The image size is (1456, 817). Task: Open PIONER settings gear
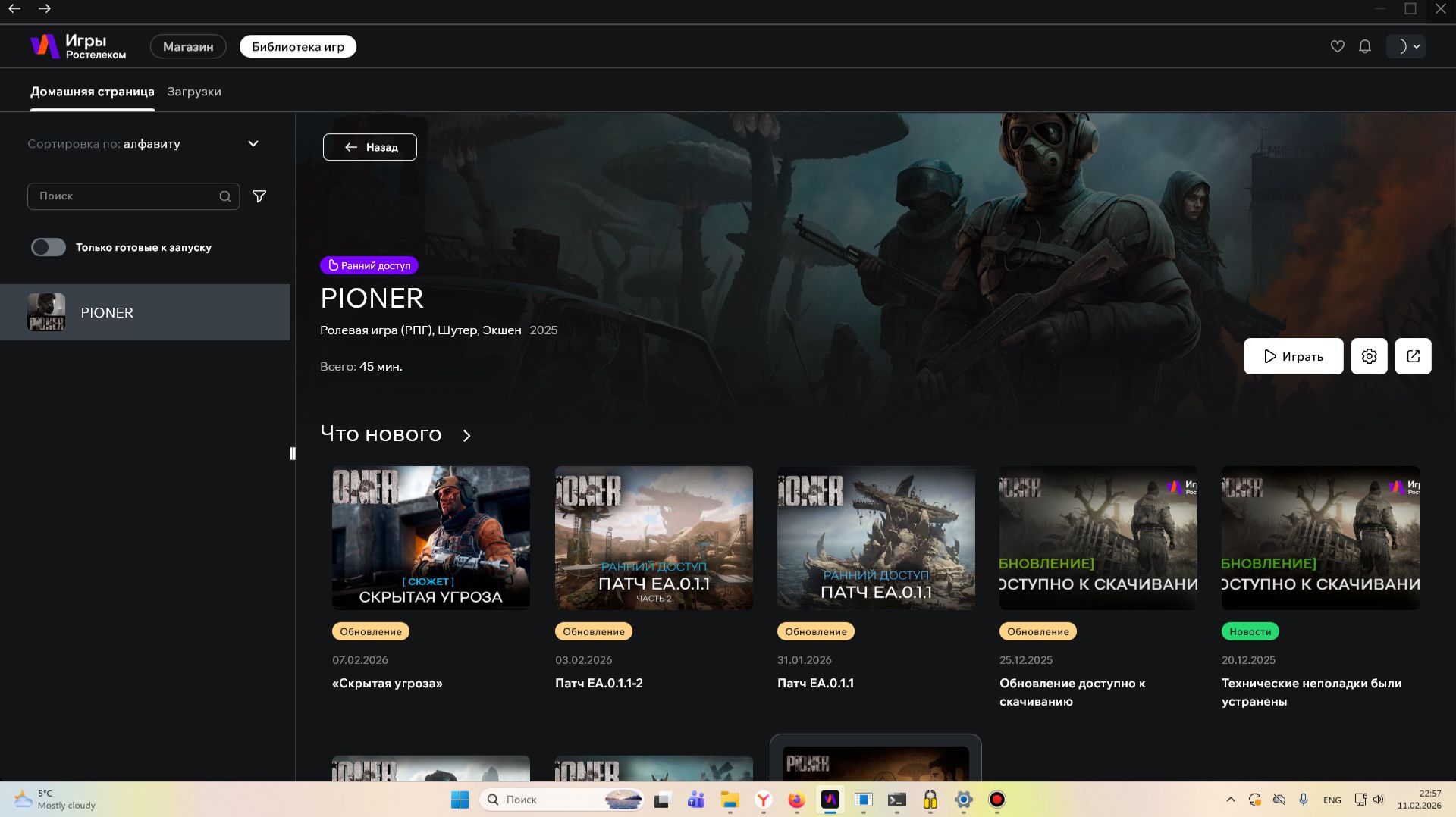point(1370,356)
